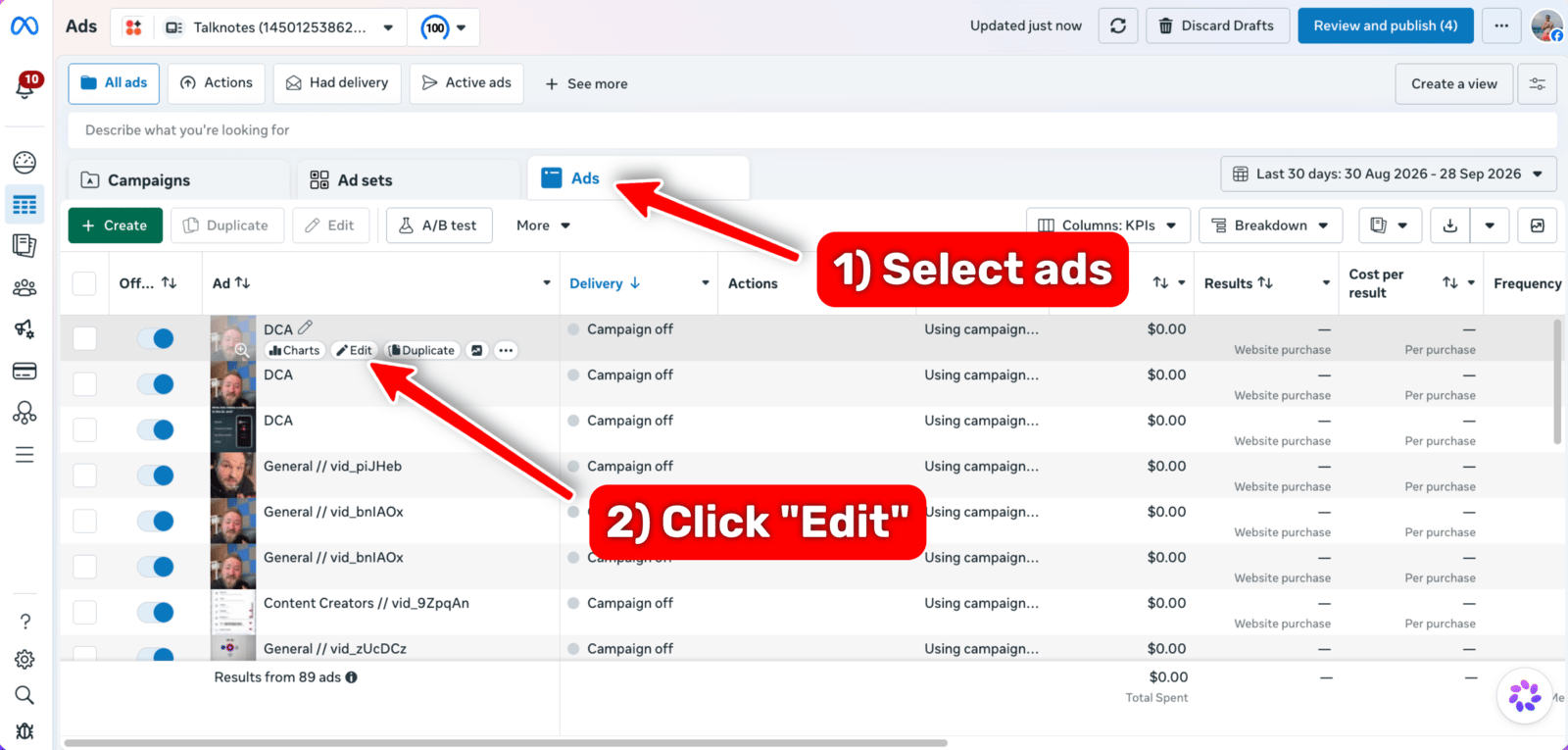
Task: Click the horizontal scrollbar at table bottom
Action: pos(506,743)
